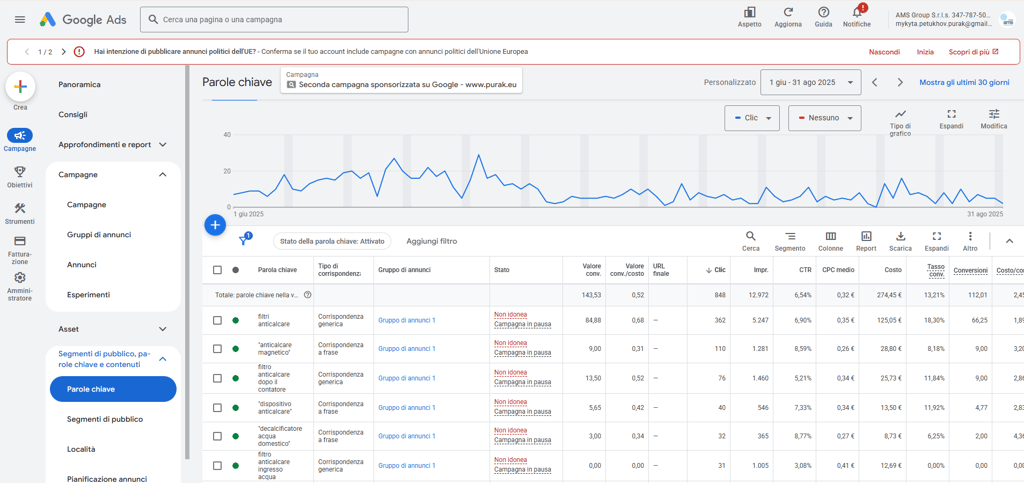Open the Strumenti tools icon
The height and width of the screenshot is (483, 1024).
pos(19,209)
